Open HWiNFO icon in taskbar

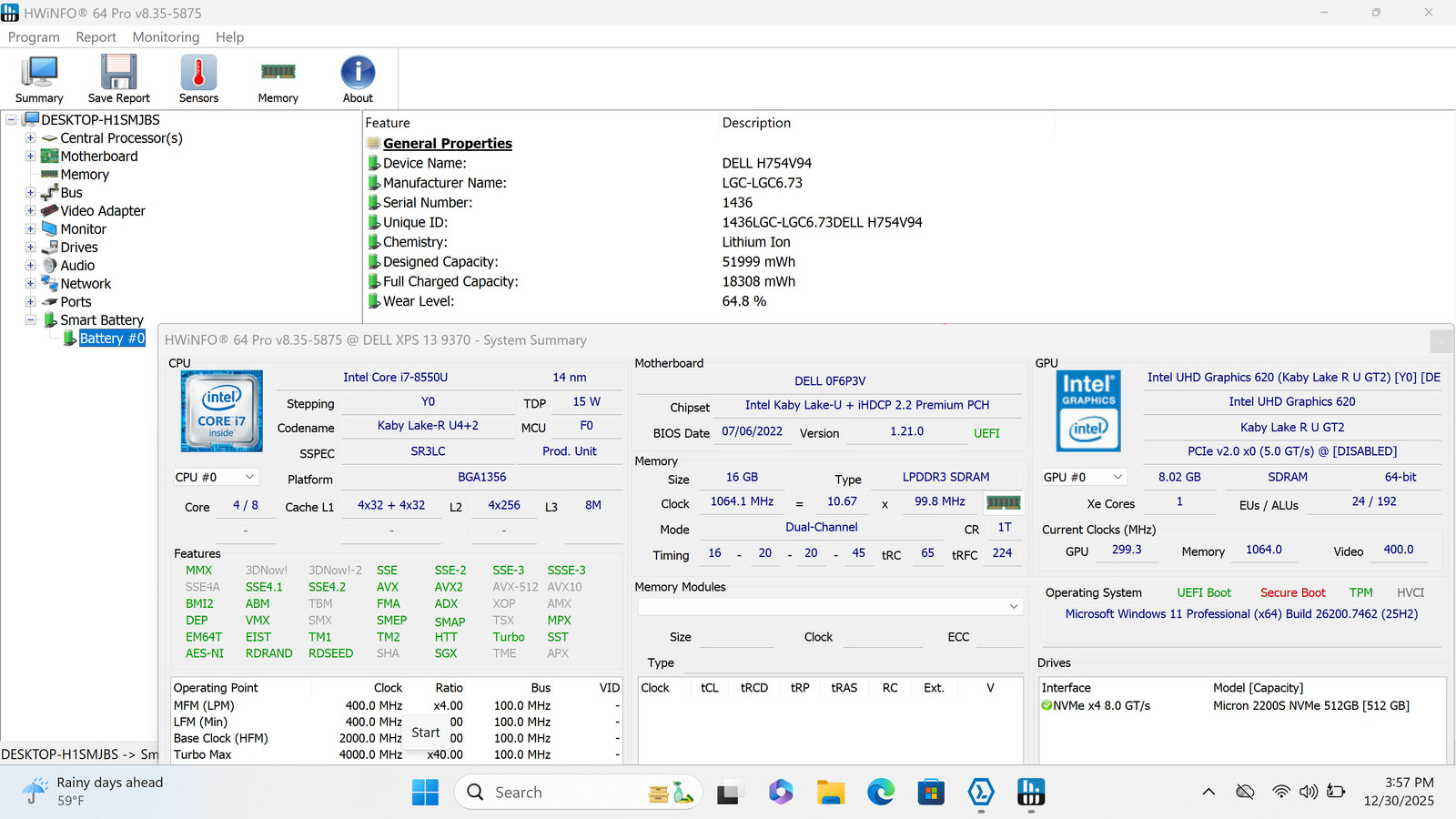click(x=1031, y=793)
